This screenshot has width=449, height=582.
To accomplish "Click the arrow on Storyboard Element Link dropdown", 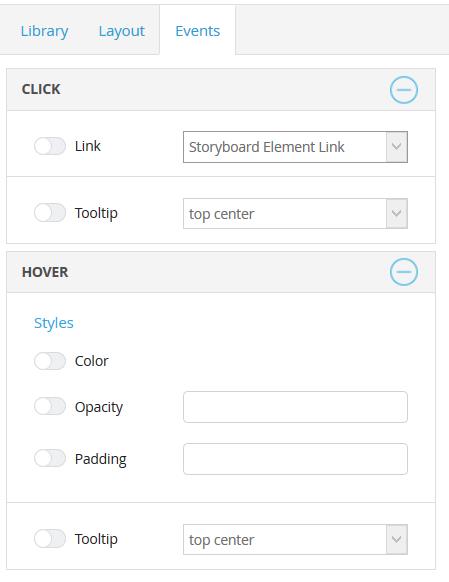I will [x=396, y=147].
